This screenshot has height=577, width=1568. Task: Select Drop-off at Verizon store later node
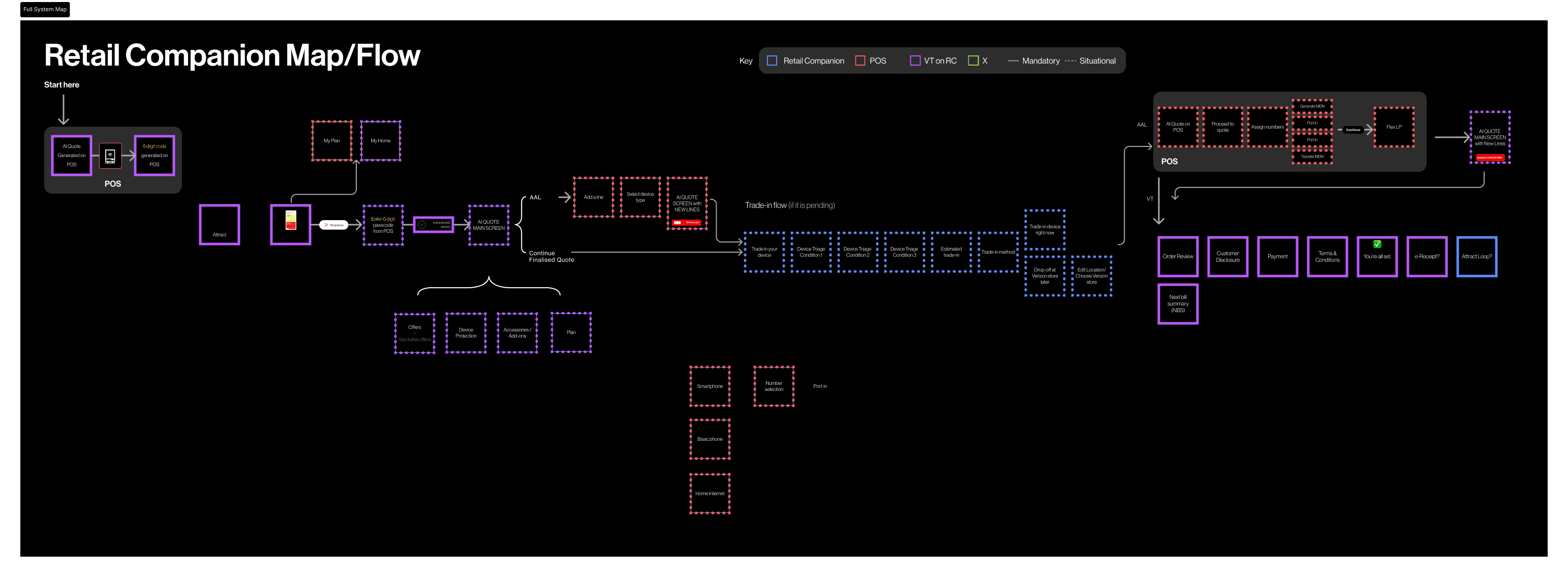pos(1045,276)
